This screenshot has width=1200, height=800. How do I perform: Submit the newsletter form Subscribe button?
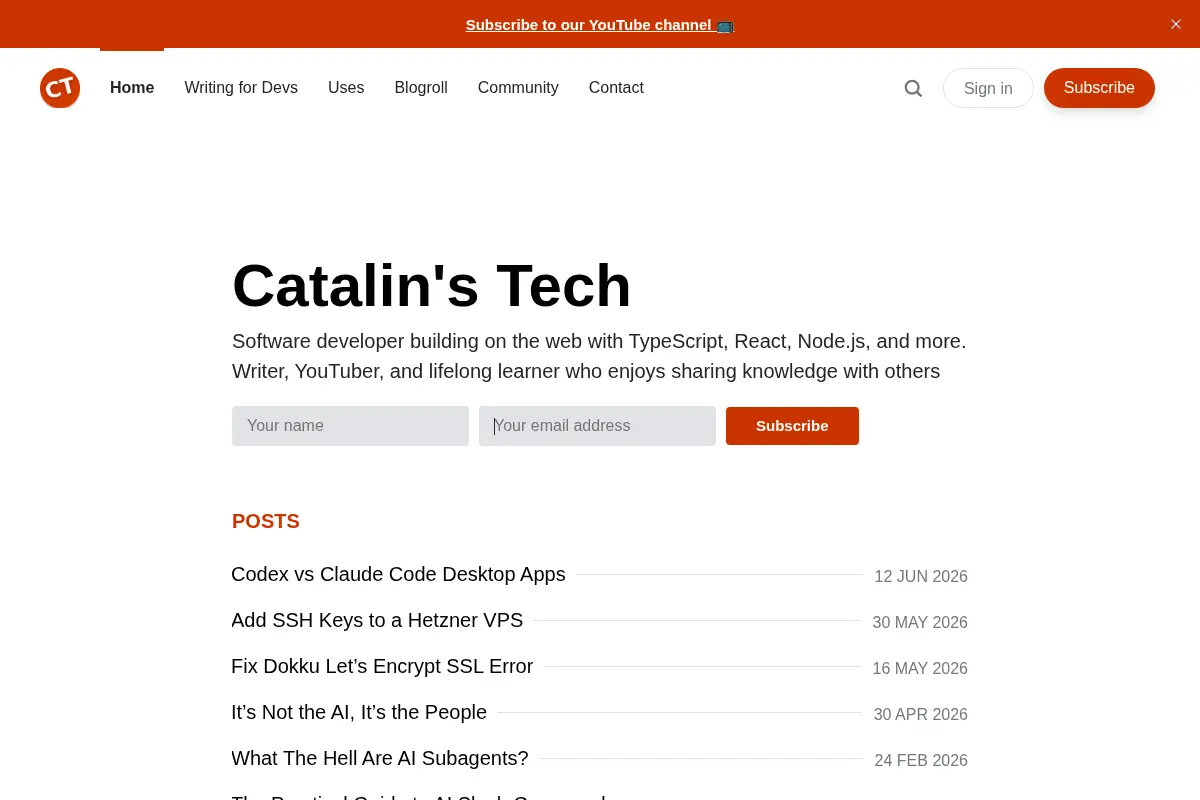[792, 426]
